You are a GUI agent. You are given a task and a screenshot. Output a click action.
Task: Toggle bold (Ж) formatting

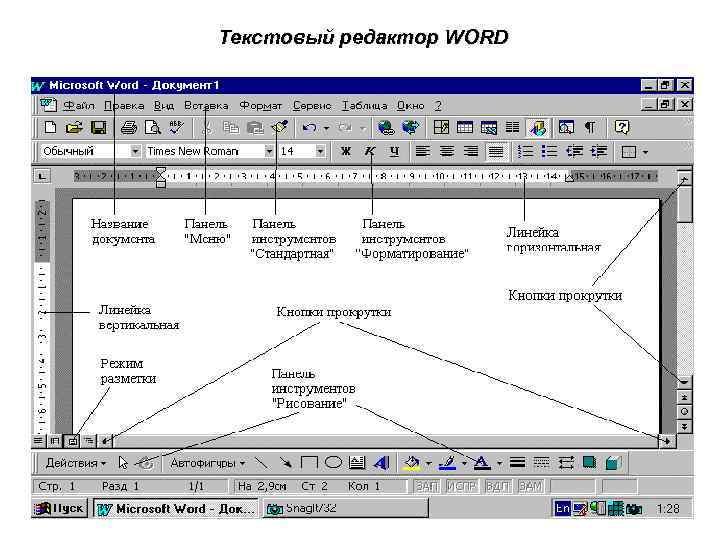[346, 151]
